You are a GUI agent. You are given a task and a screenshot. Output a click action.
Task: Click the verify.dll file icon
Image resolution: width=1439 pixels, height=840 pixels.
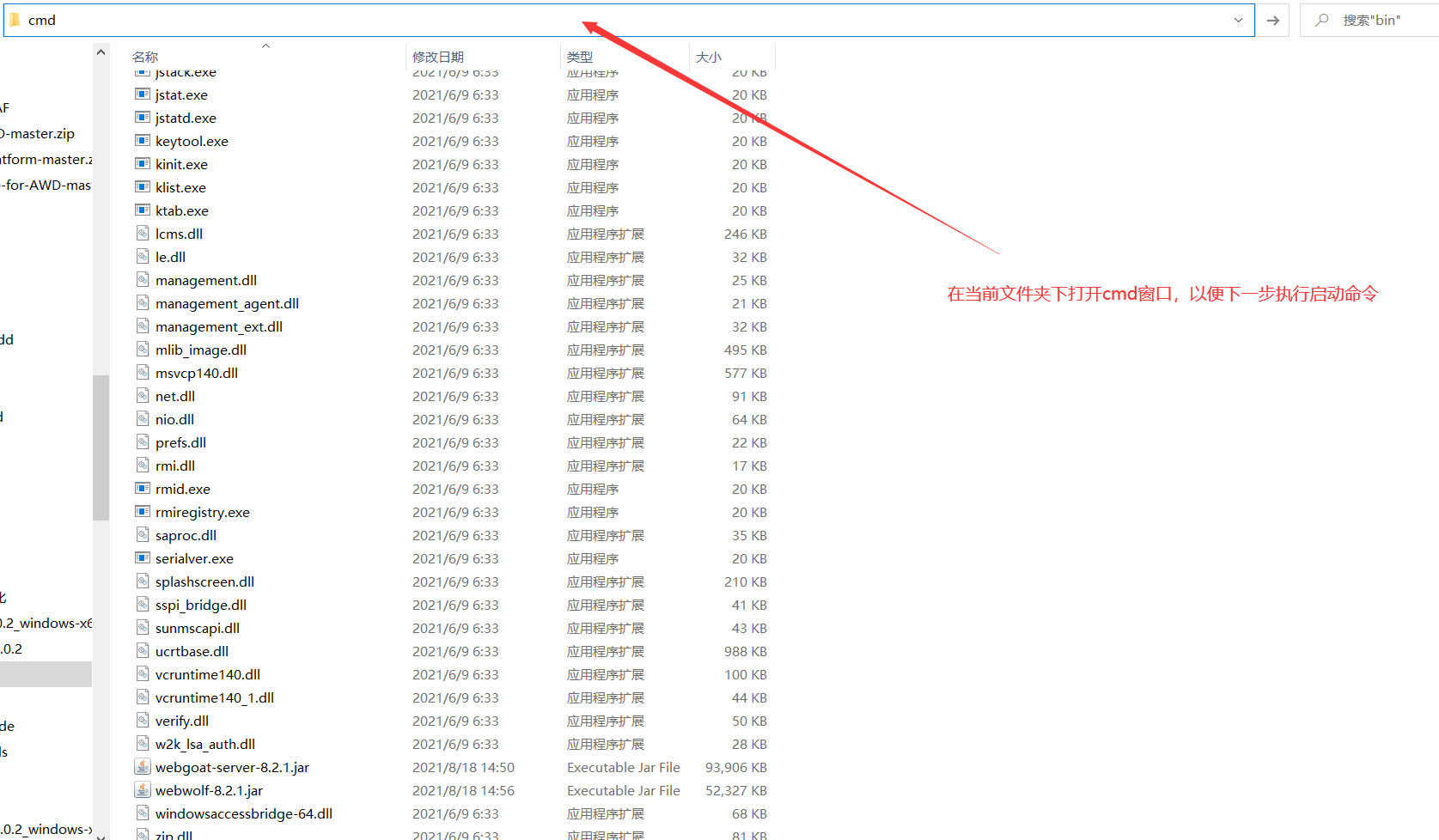pos(143,721)
